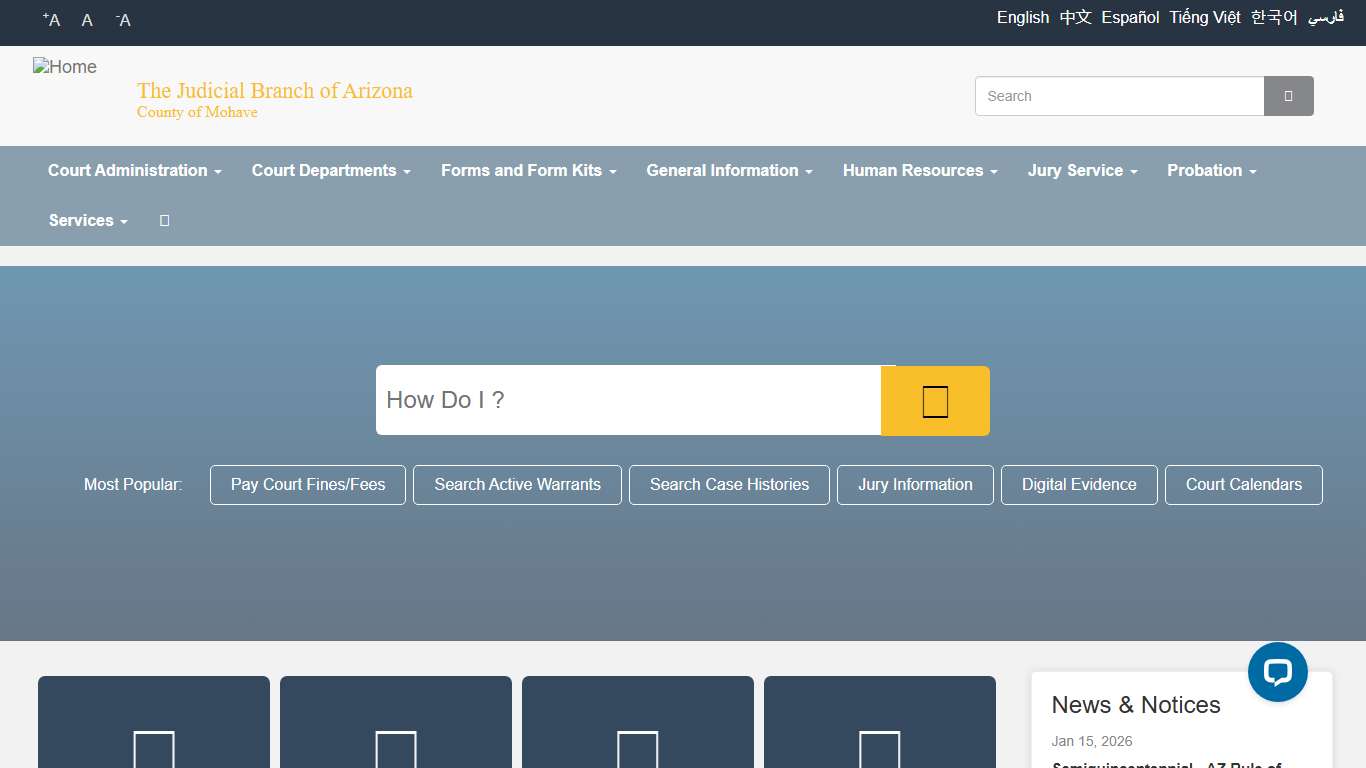
Task: Click the Home logo image
Action: point(65,67)
